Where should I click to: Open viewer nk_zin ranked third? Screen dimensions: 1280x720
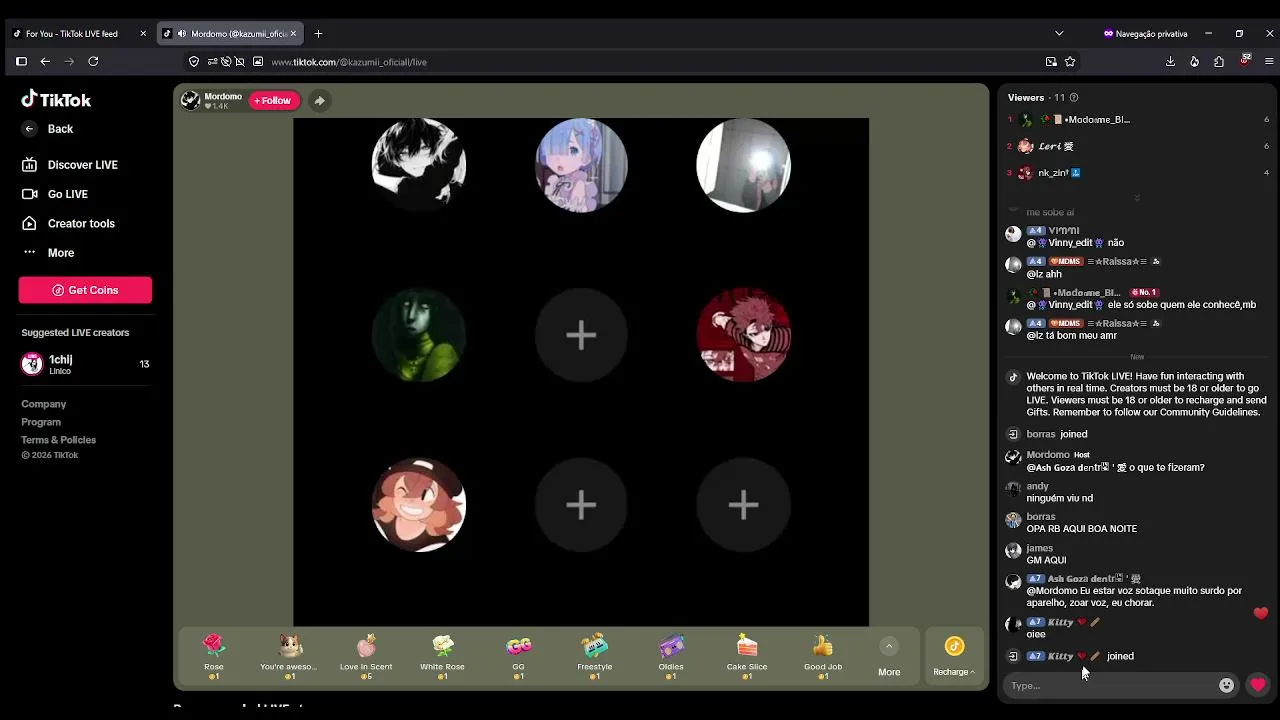click(x=1137, y=173)
